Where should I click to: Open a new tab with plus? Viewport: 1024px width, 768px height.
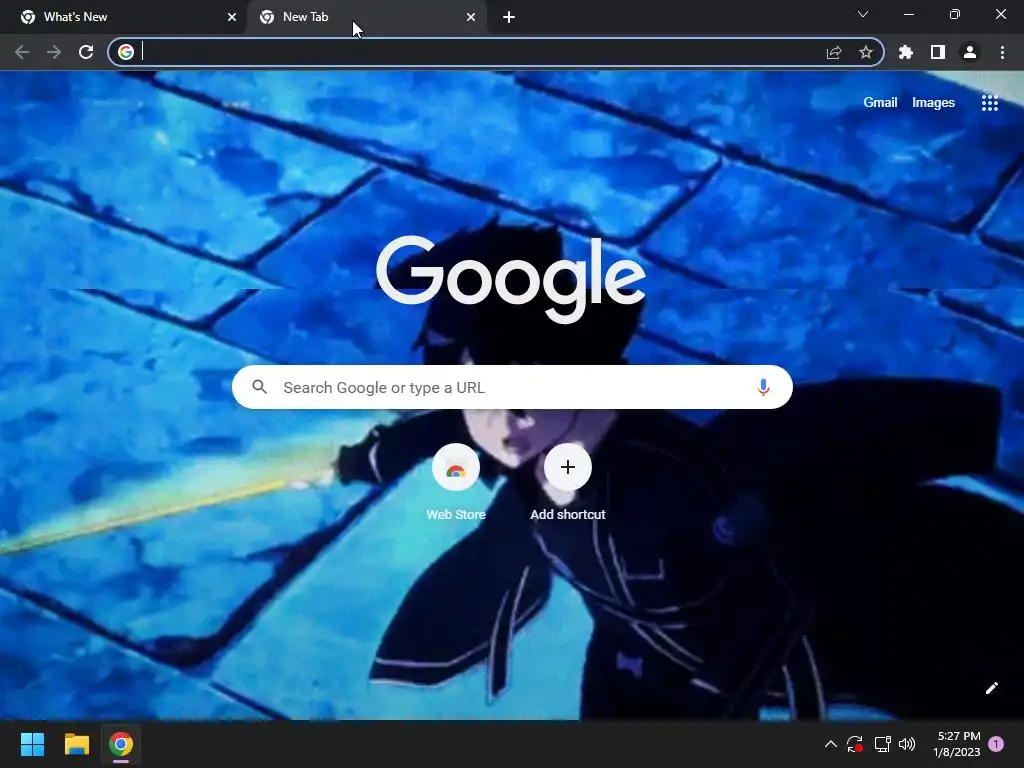click(x=509, y=17)
